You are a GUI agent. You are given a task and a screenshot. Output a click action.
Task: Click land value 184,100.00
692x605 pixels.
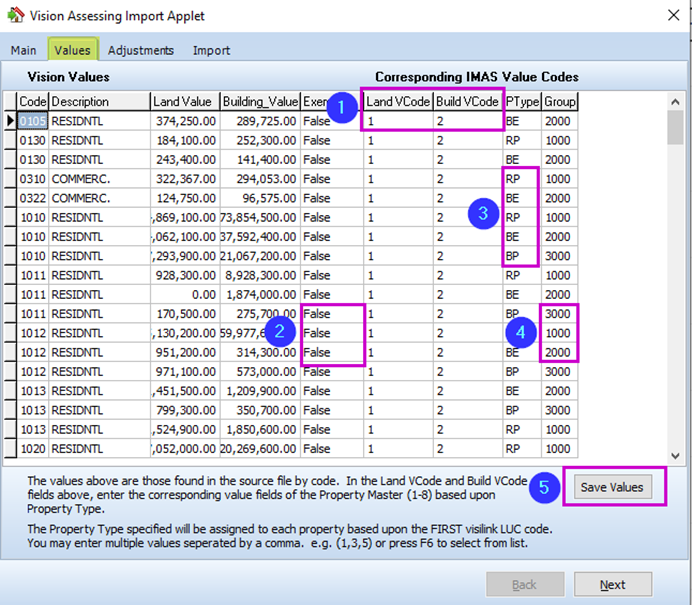[185, 140]
